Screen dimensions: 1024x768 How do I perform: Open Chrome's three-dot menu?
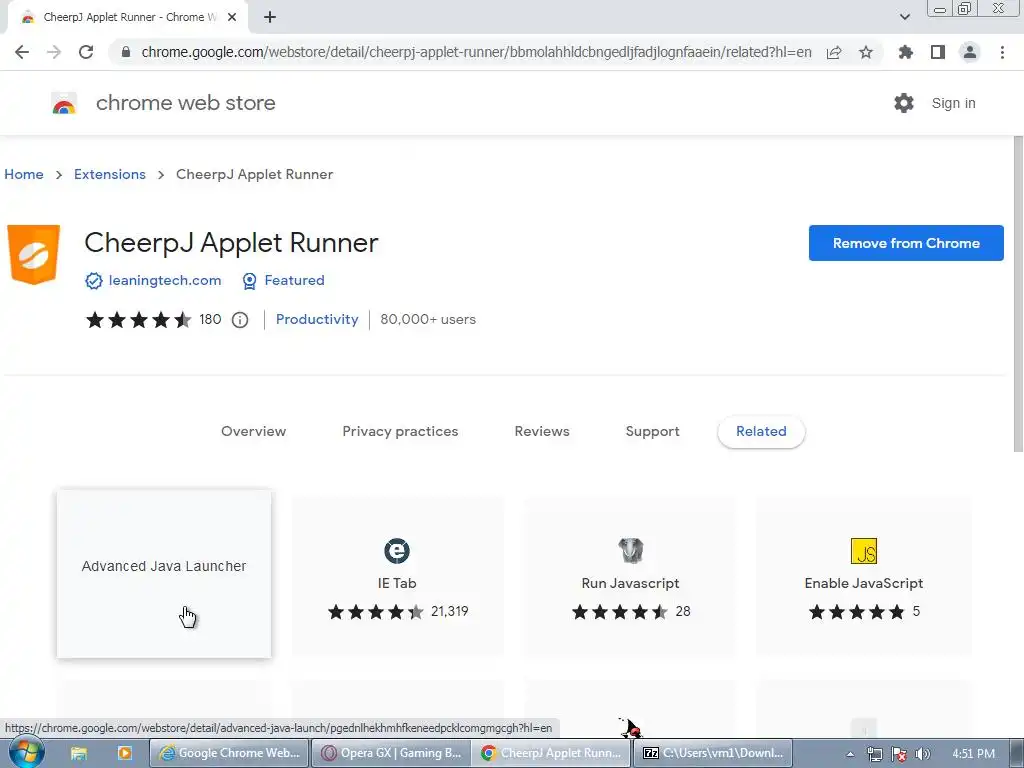[1002, 52]
